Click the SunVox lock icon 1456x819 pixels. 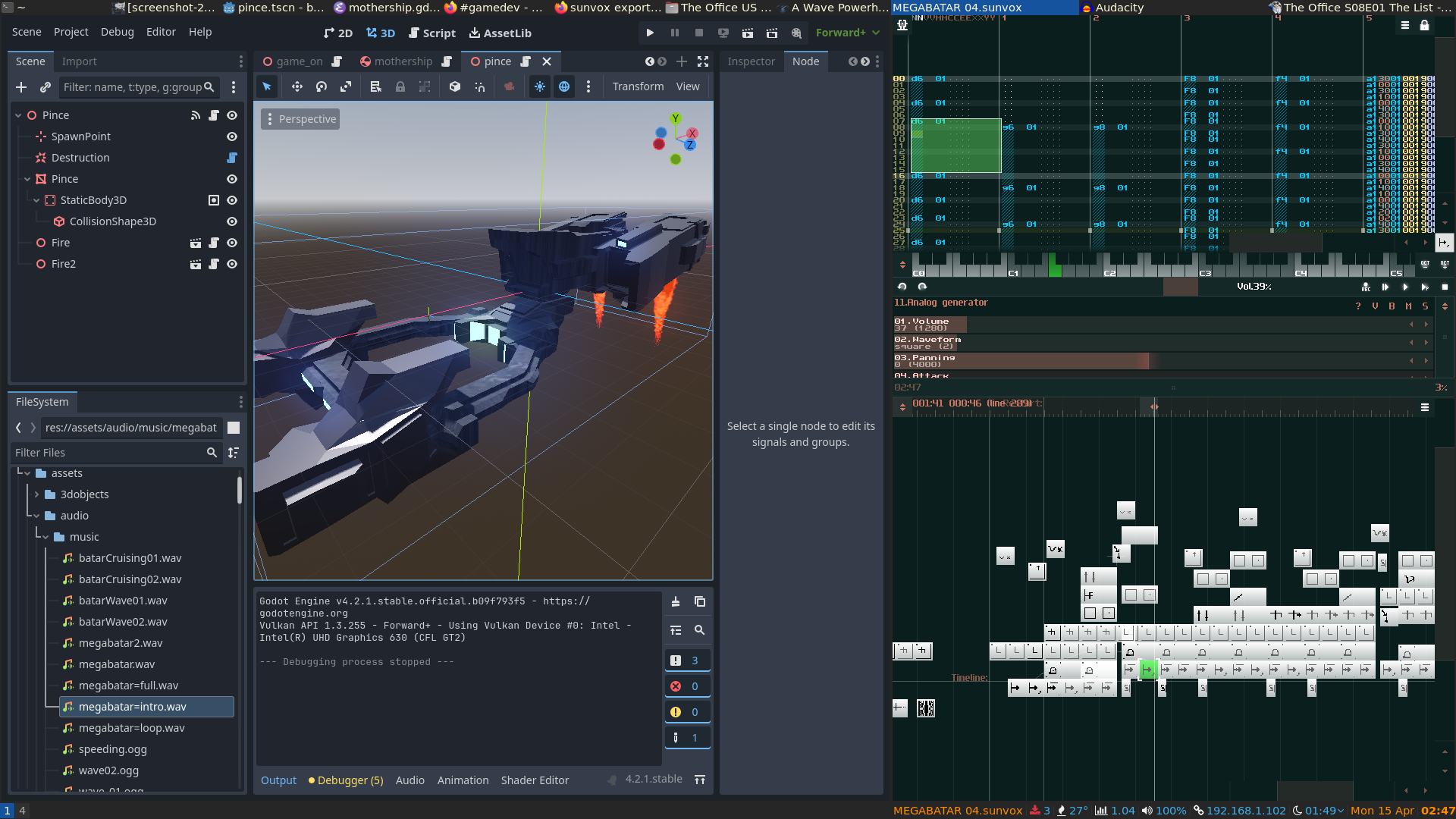click(x=1425, y=25)
